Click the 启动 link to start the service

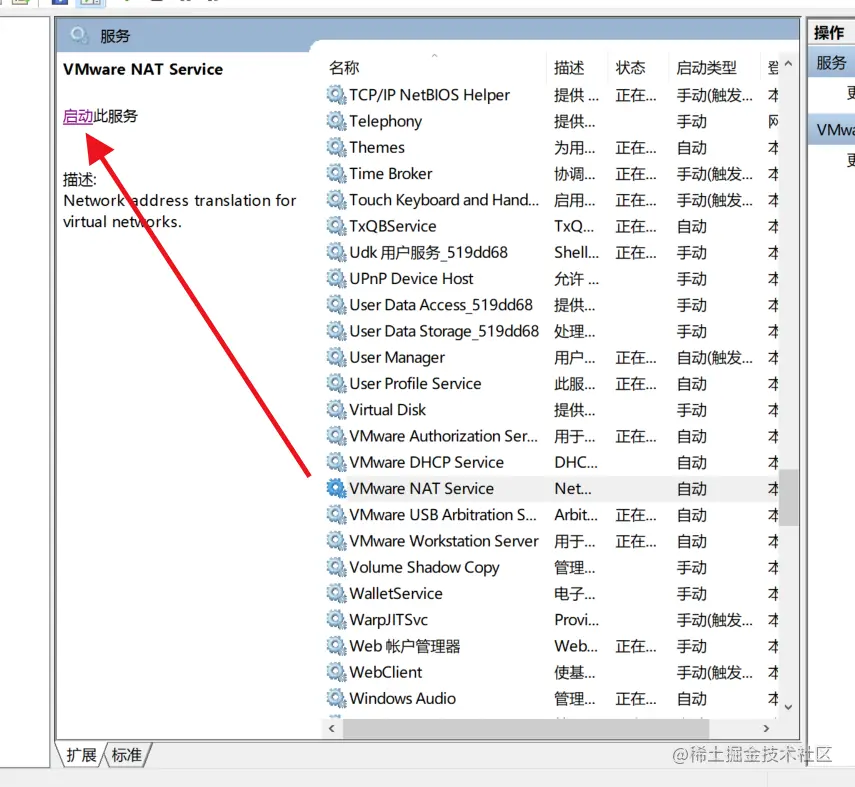(x=78, y=116)
